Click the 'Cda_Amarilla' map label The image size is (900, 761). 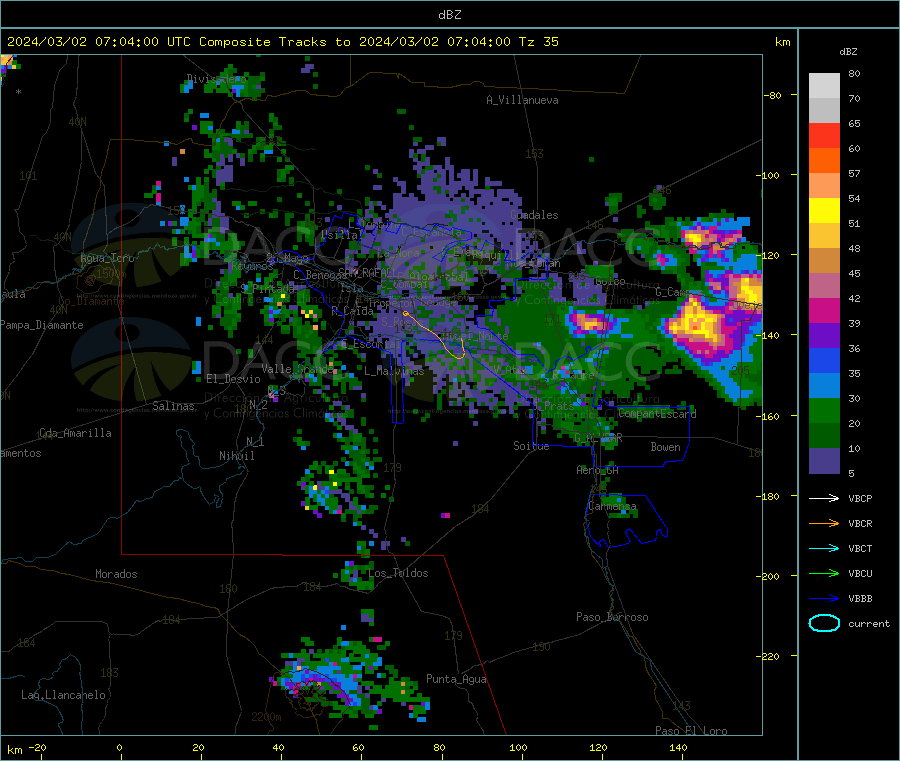(x=75, y=433)
